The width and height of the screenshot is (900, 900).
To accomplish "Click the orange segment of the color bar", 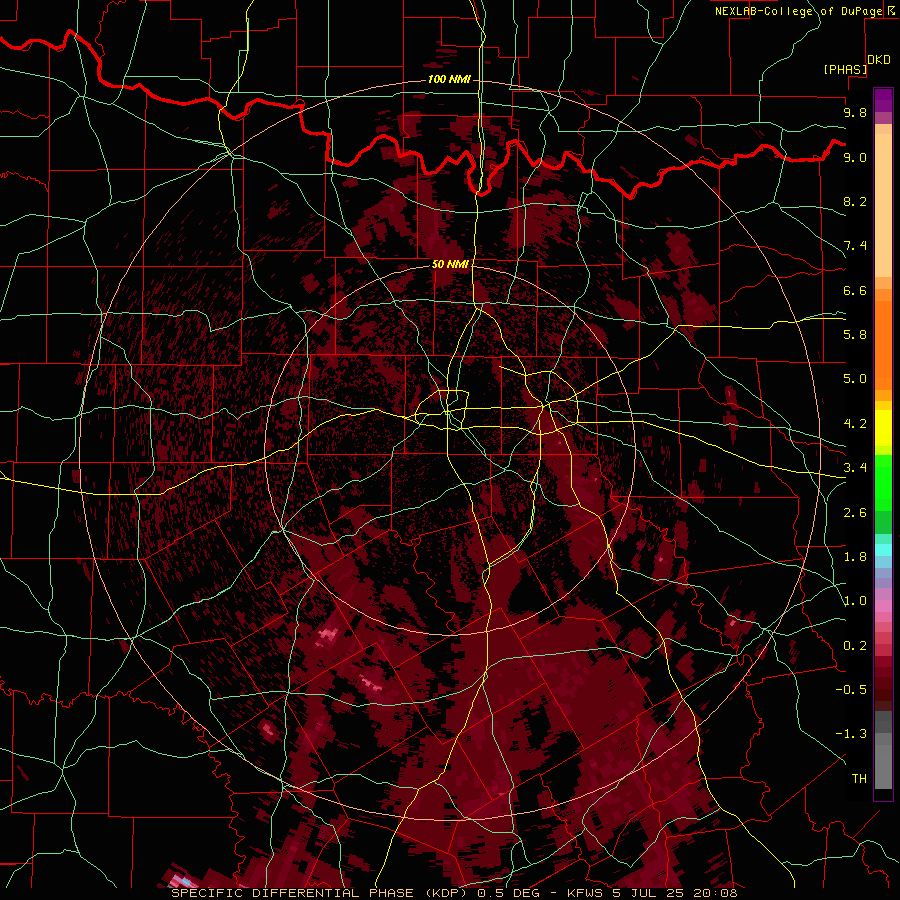I will tap(883, 346).
